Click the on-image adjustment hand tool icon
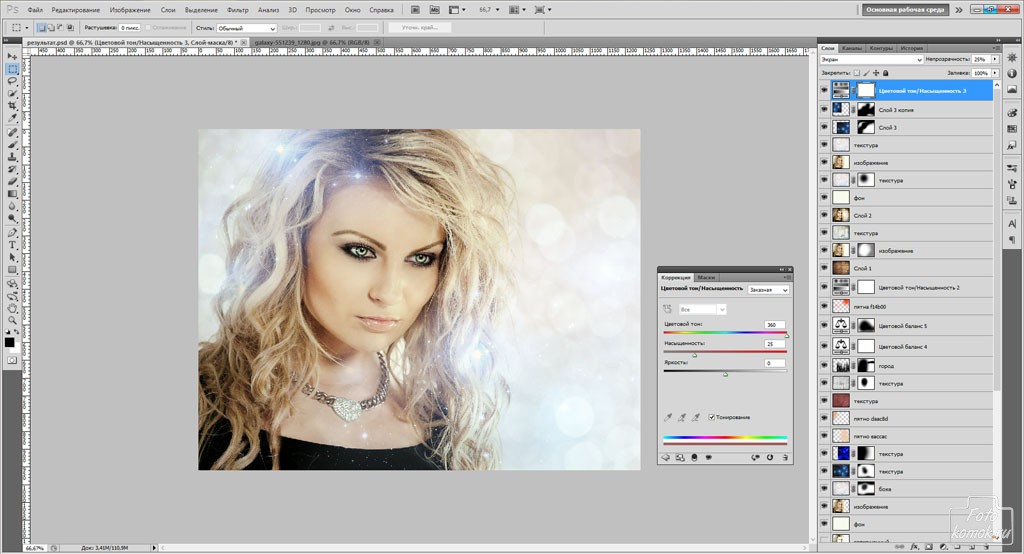This screenshot has width=1024, height=554. (x=668, y=310)
